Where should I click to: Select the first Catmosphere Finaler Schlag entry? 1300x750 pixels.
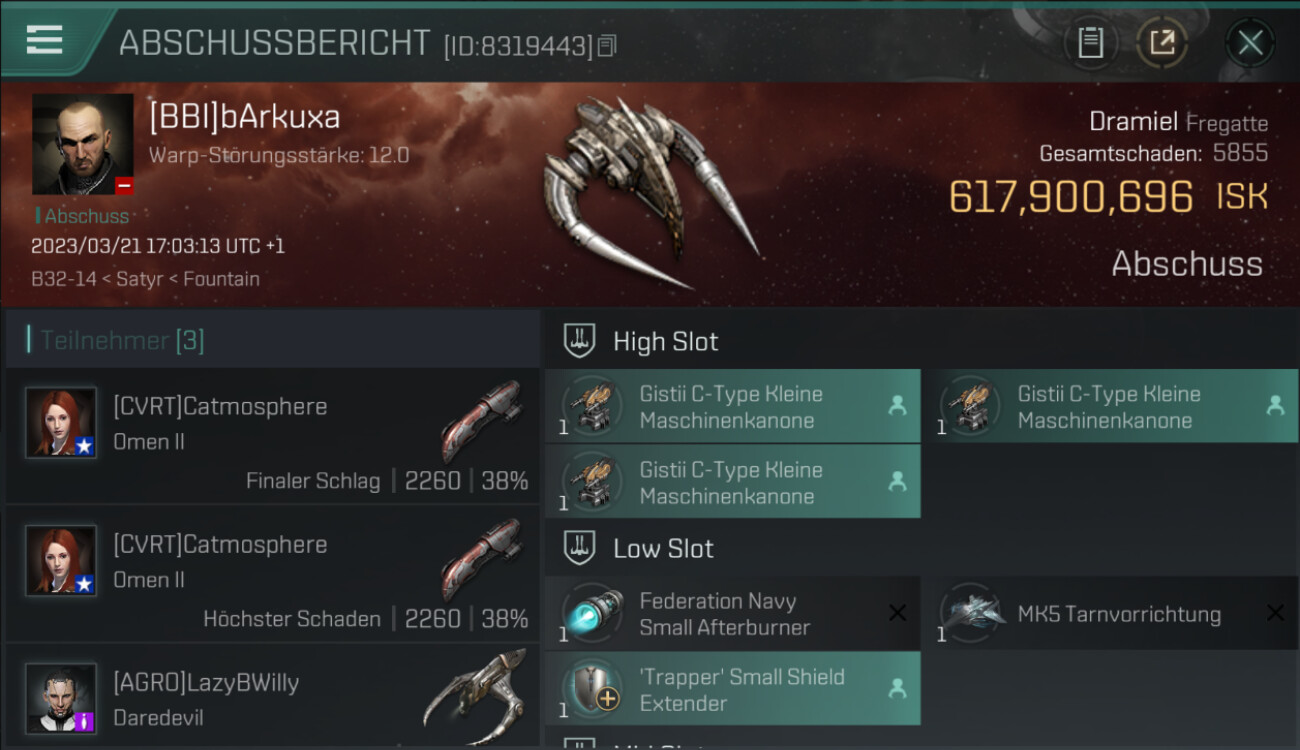(272, 435)
